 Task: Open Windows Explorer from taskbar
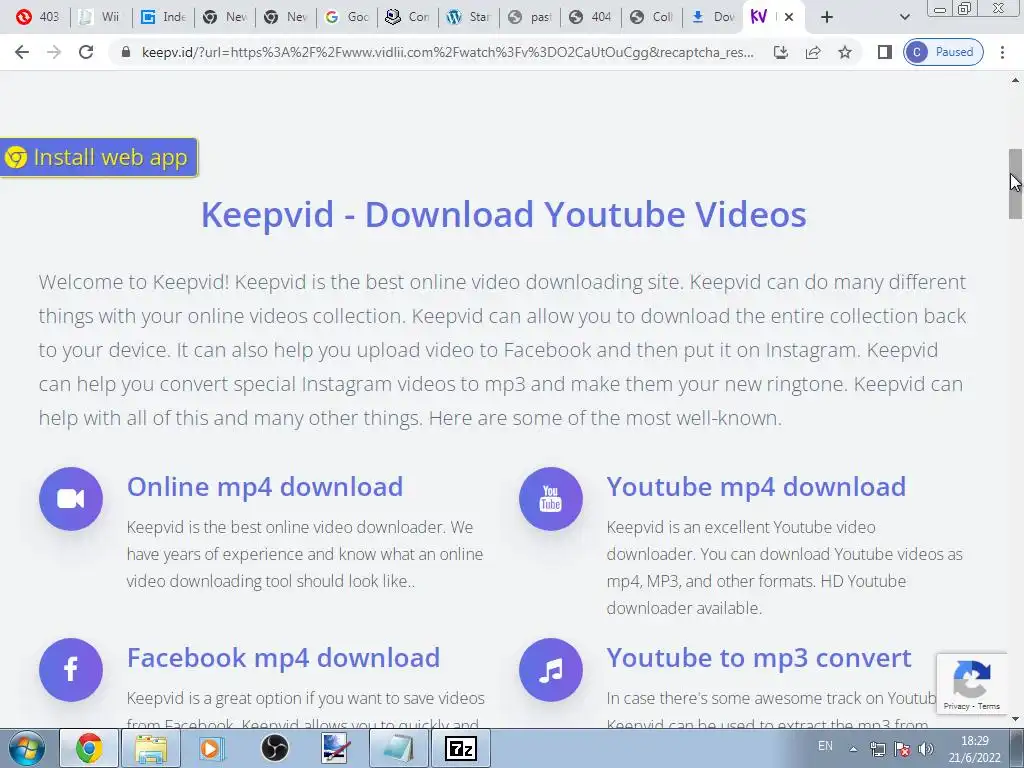pyautogui.click(x=151, y=748)
